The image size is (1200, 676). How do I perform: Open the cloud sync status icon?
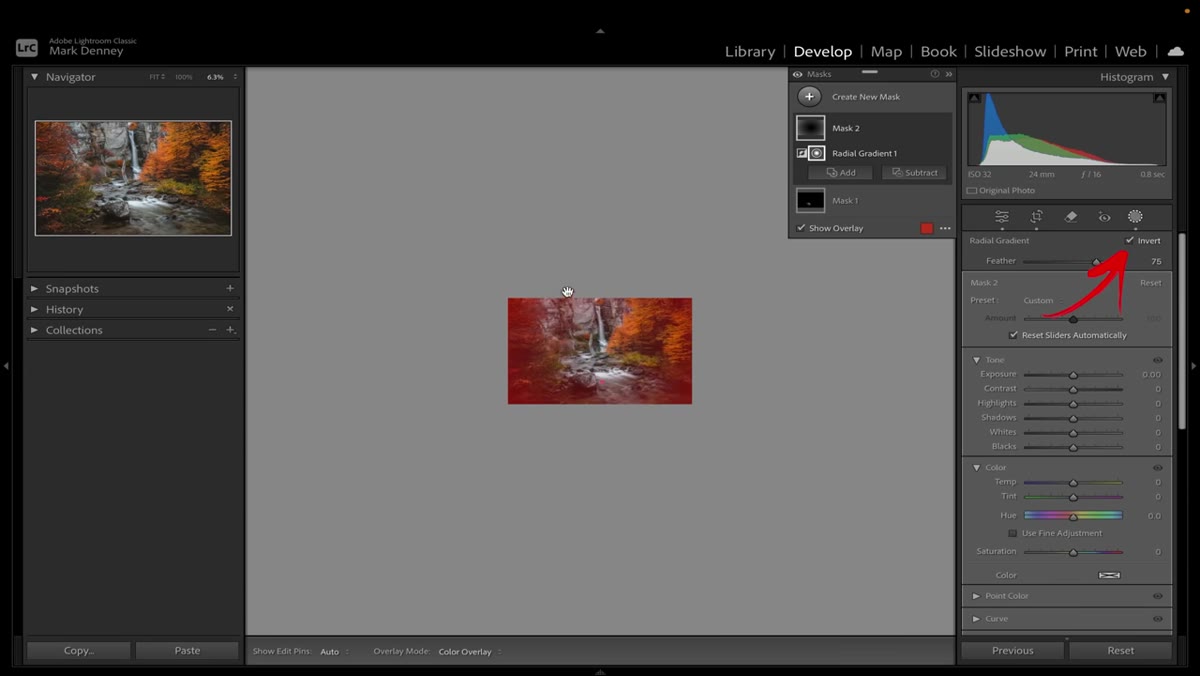click(1176, 51)
